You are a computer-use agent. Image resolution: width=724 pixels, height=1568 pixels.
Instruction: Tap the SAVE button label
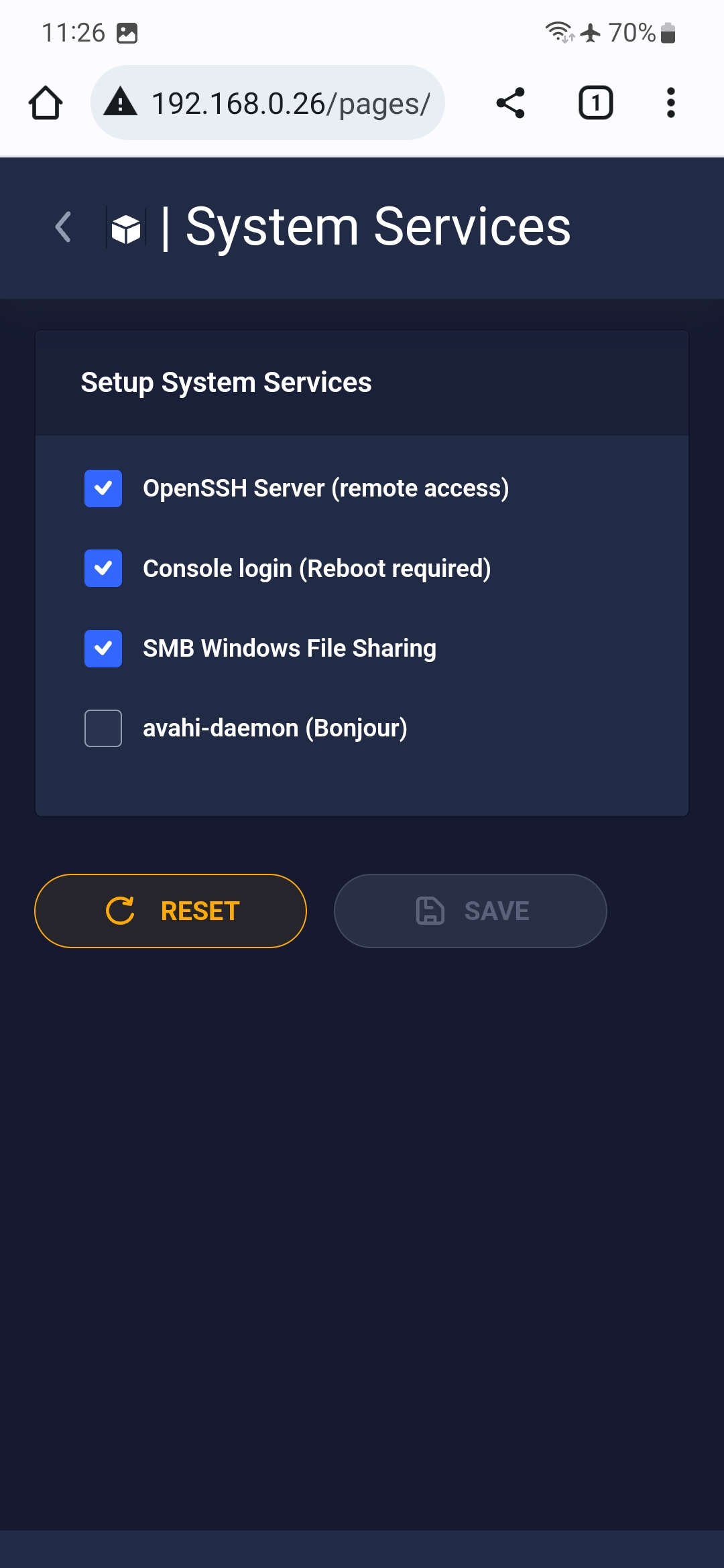(x=497, y=911)
